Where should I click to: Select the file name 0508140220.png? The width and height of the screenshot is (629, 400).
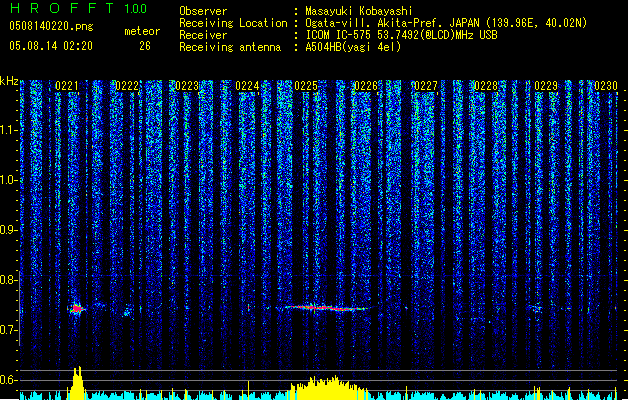pos(51,26)
